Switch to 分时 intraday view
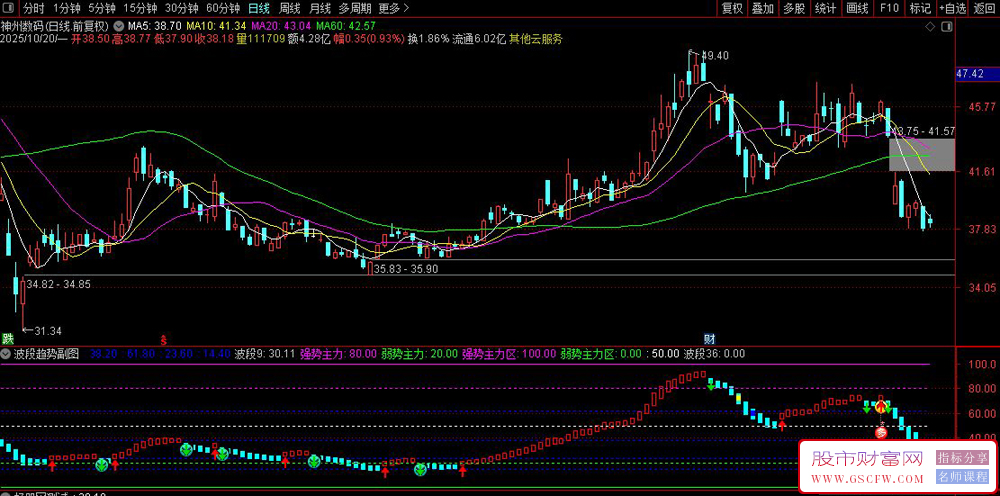Viewport: 1000px width, 496px height. tap(34, 8)
